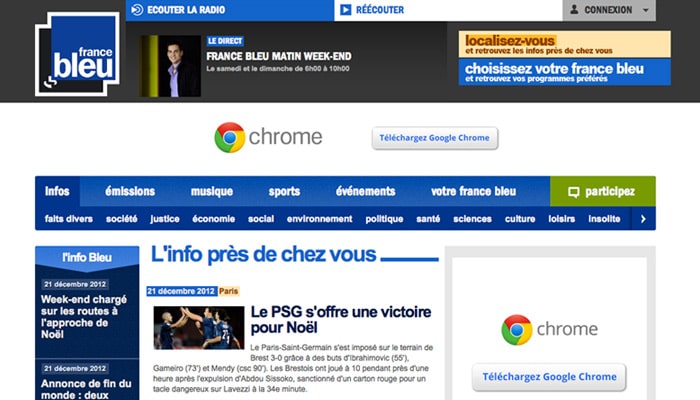Select the musique menu tab
Viewport: 700px width, 400px height.
tap(212, 192)
